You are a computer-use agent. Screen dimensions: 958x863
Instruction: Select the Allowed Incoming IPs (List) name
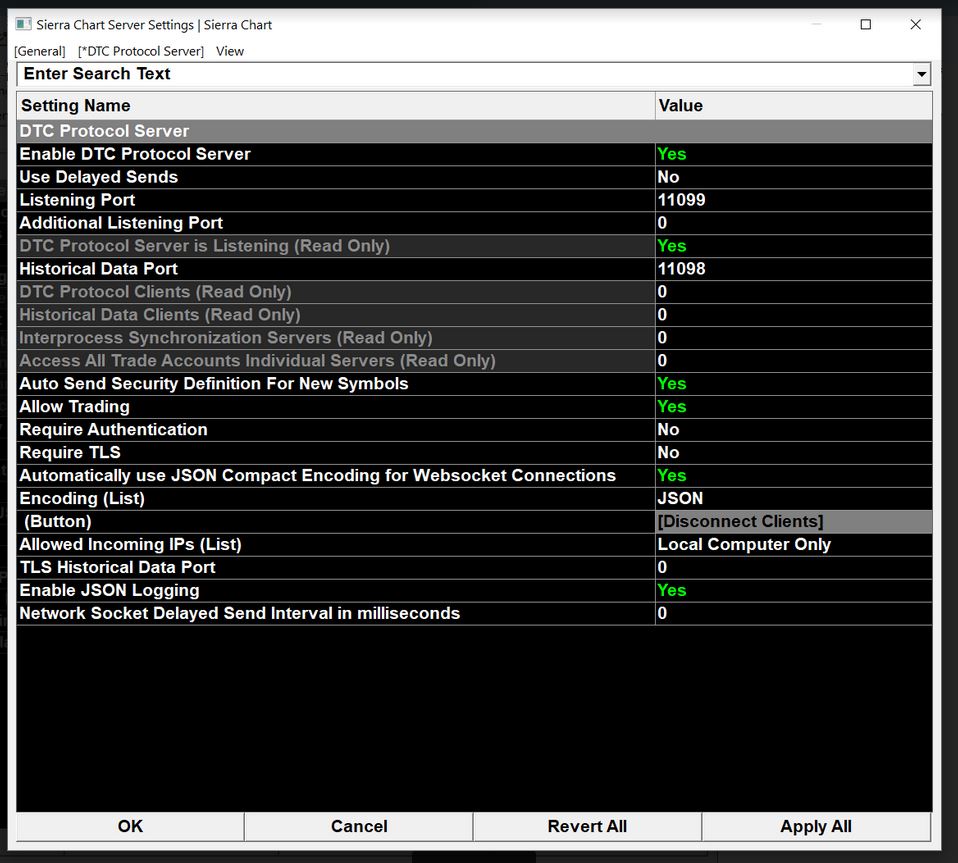pyautogui.click(x=335, y=544)
